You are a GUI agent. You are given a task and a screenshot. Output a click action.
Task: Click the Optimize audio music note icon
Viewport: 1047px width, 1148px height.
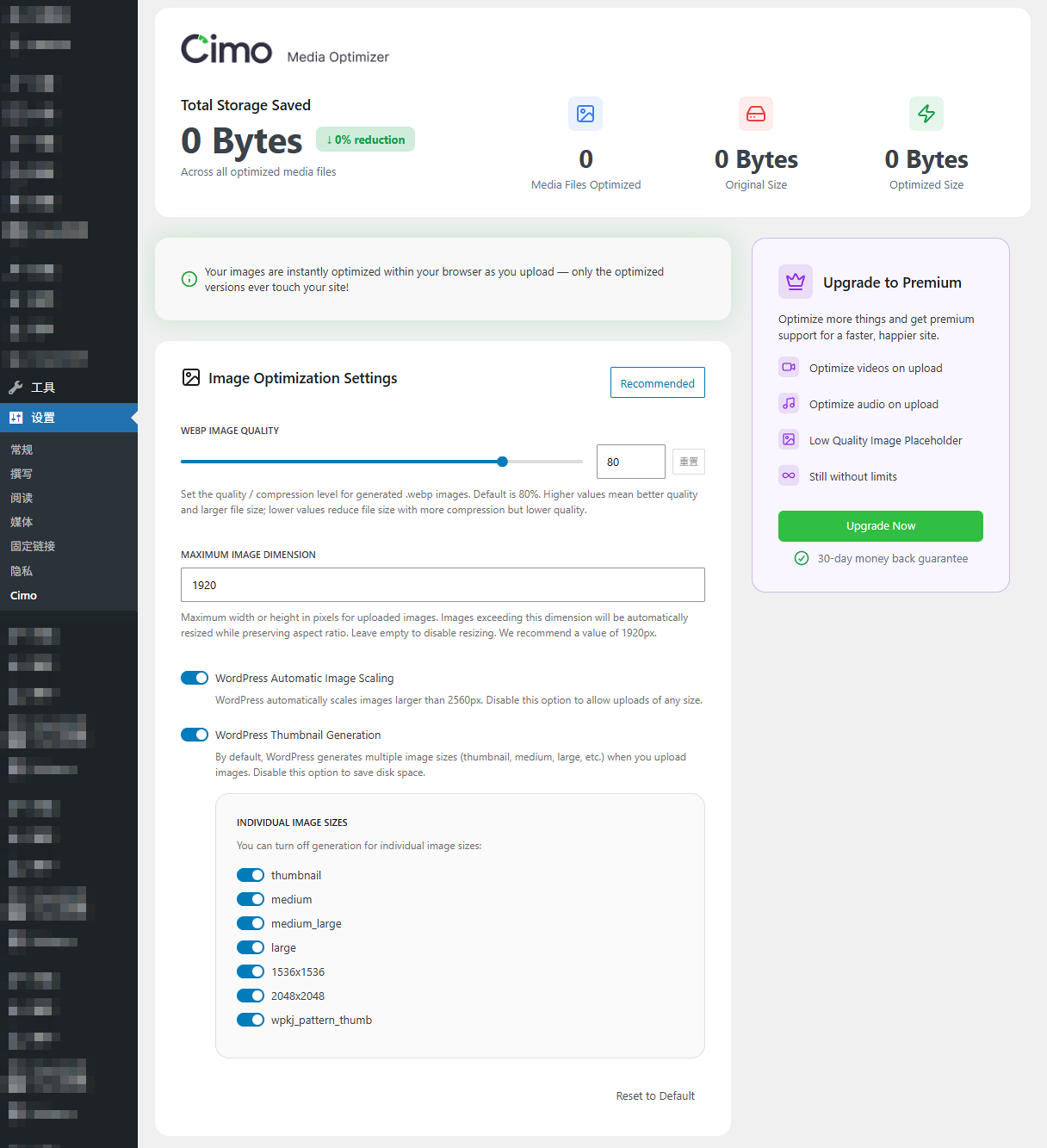point(789,404)
